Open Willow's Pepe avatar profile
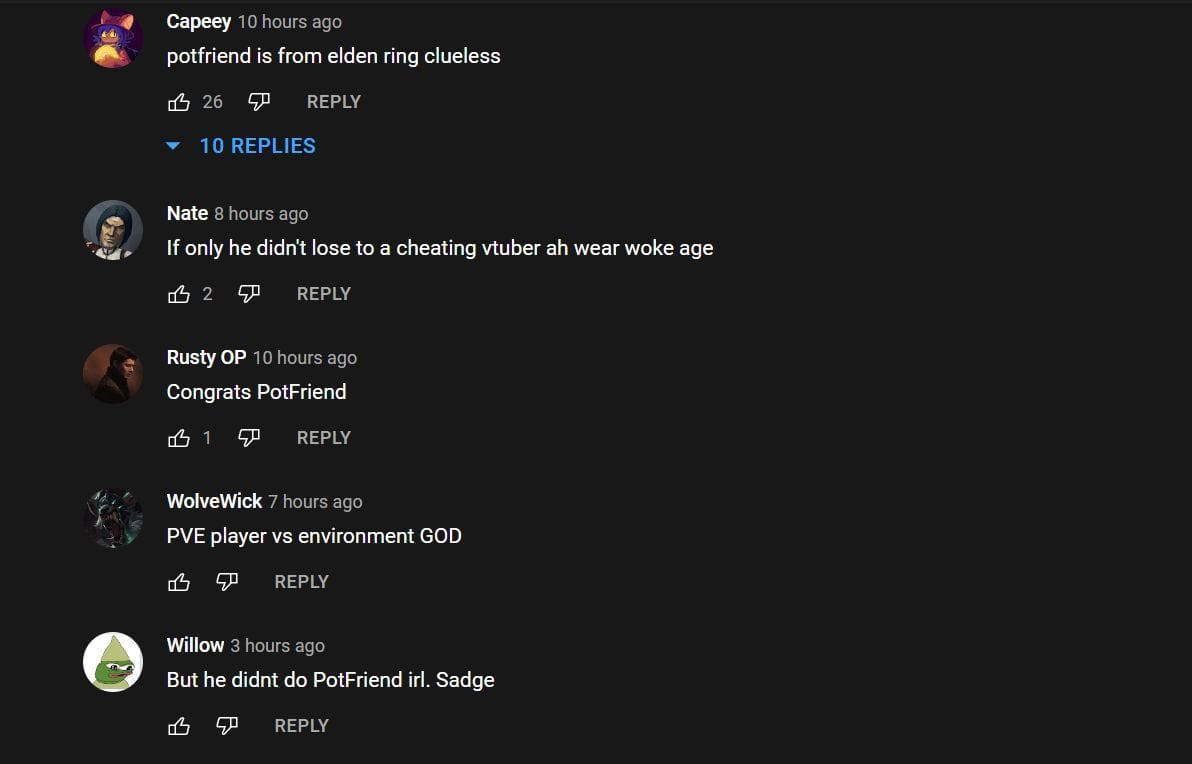1192x764 pixels. click(x=113, y=662)
